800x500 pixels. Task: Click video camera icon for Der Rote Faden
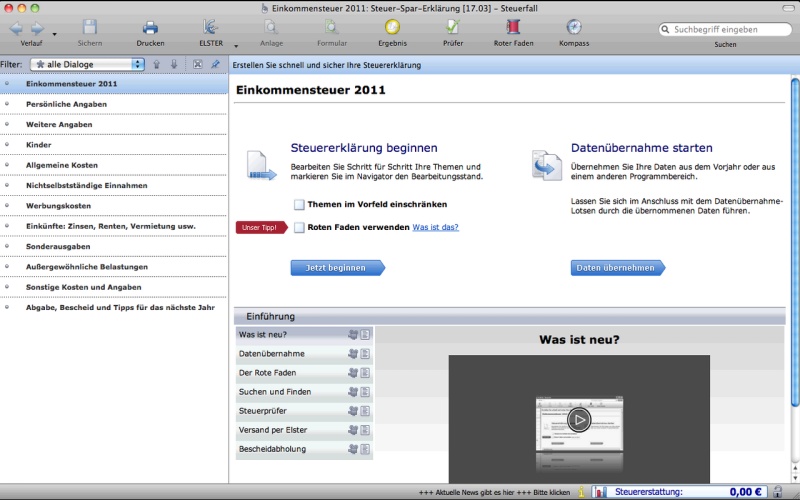pos(353,373)
